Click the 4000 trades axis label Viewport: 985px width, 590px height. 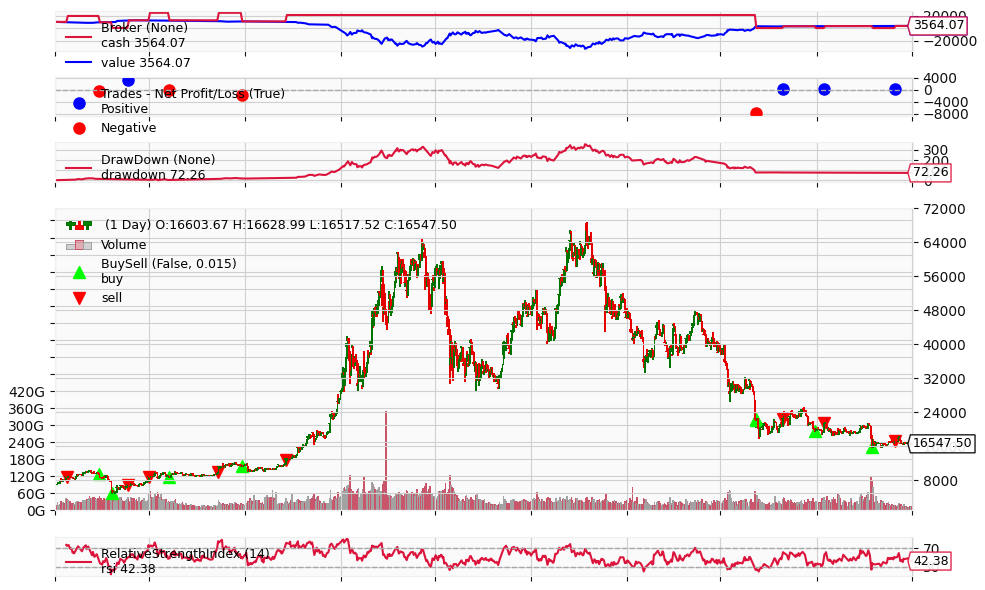point(939,79)
